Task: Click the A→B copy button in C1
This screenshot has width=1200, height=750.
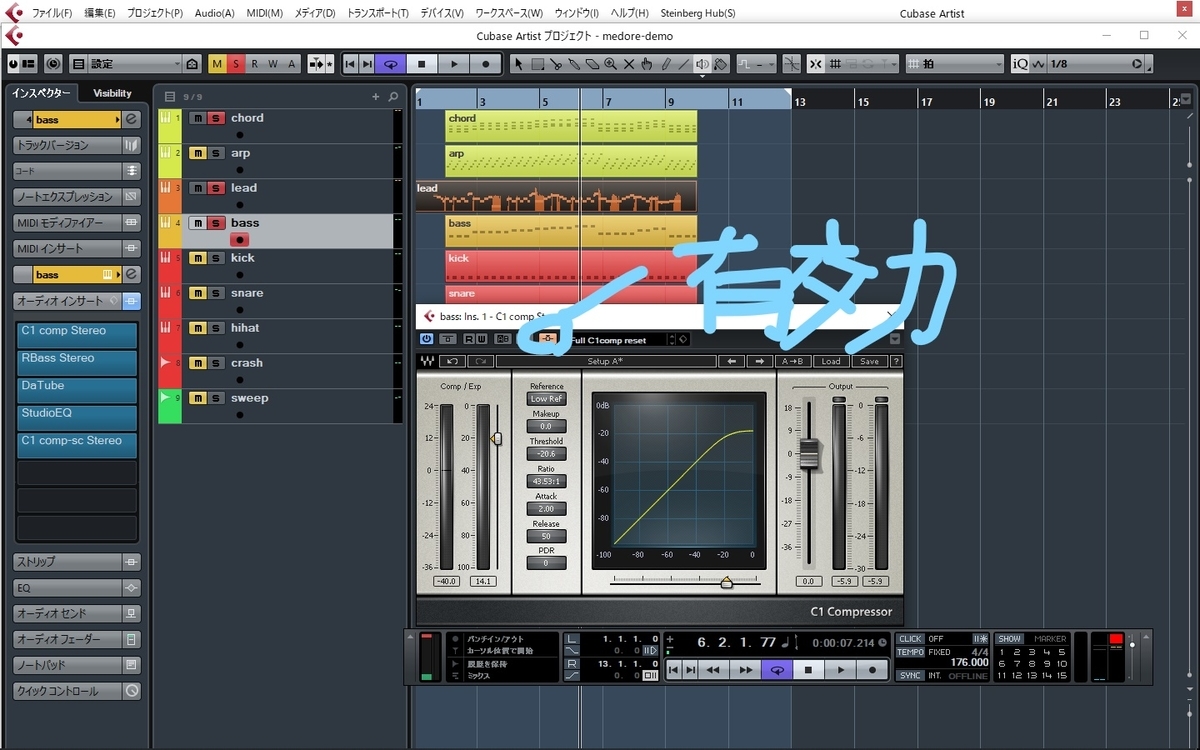Action: (x=792, y=361)
